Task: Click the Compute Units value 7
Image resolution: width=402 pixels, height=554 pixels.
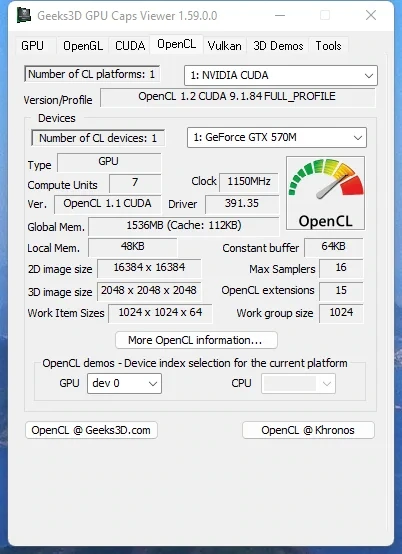Action: pyautogui.click(x=135, y=183)
